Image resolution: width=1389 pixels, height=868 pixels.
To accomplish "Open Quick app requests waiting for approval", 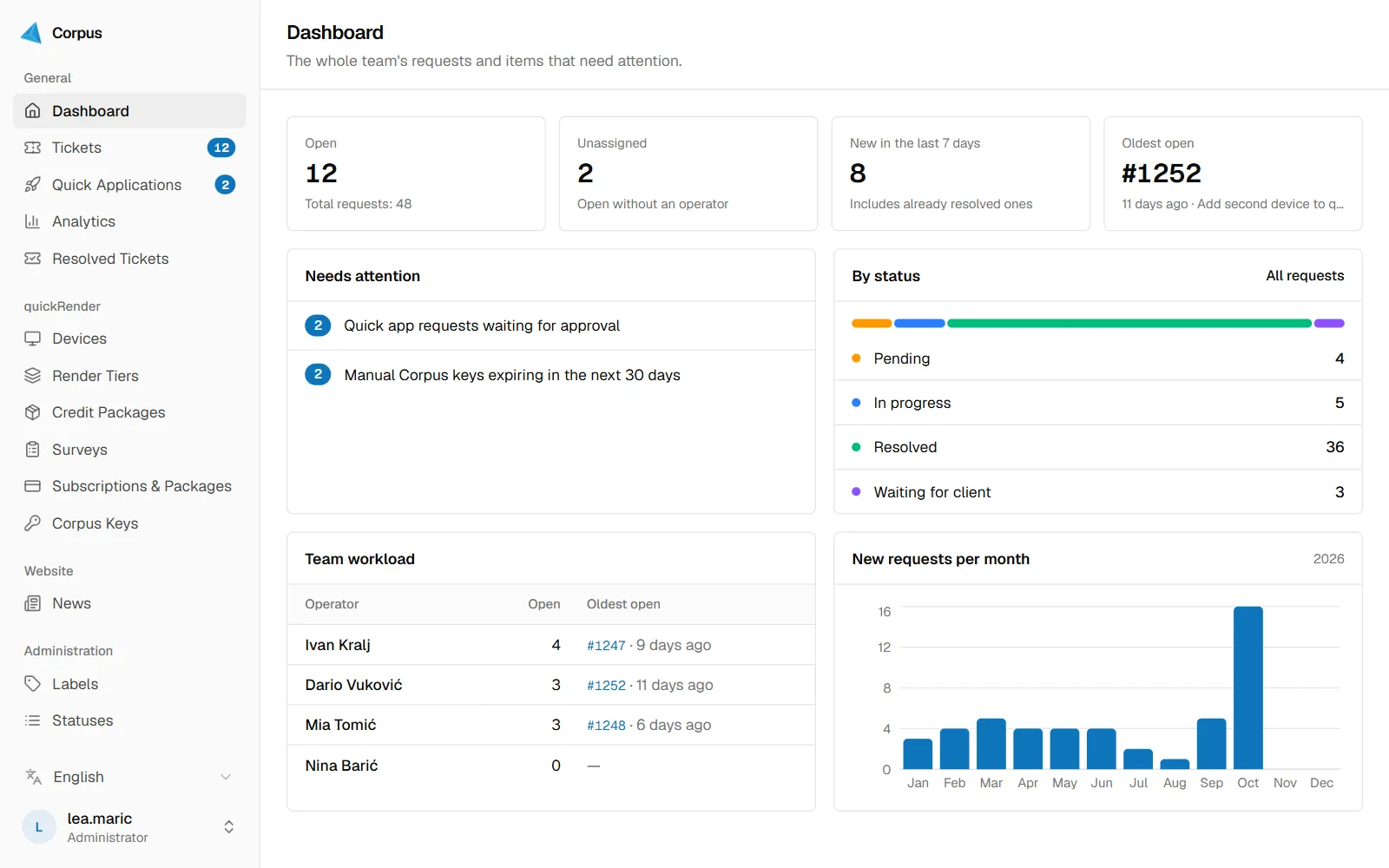I will tap(551, 325).
